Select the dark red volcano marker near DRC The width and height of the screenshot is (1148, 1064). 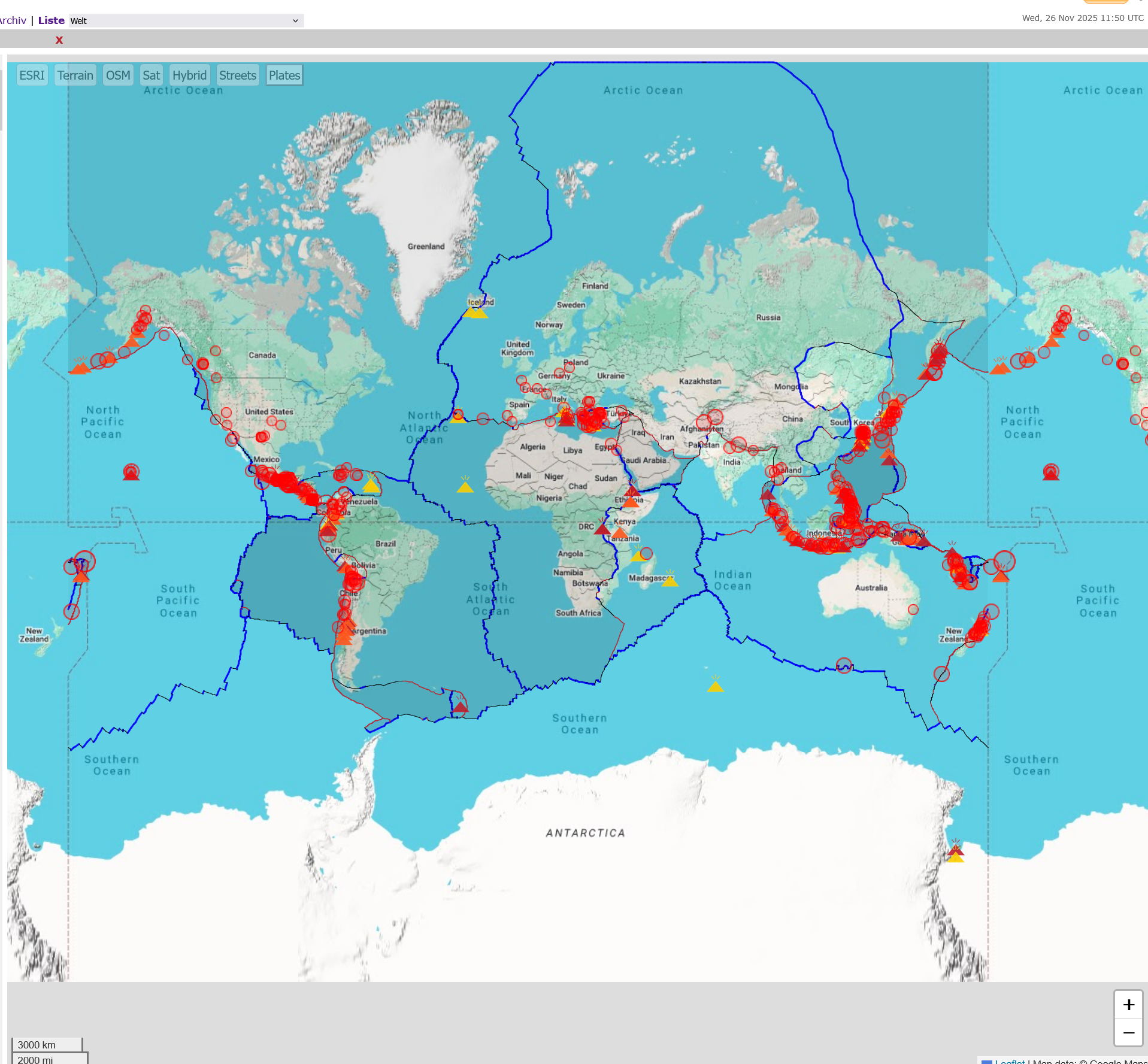pos(602,529)
